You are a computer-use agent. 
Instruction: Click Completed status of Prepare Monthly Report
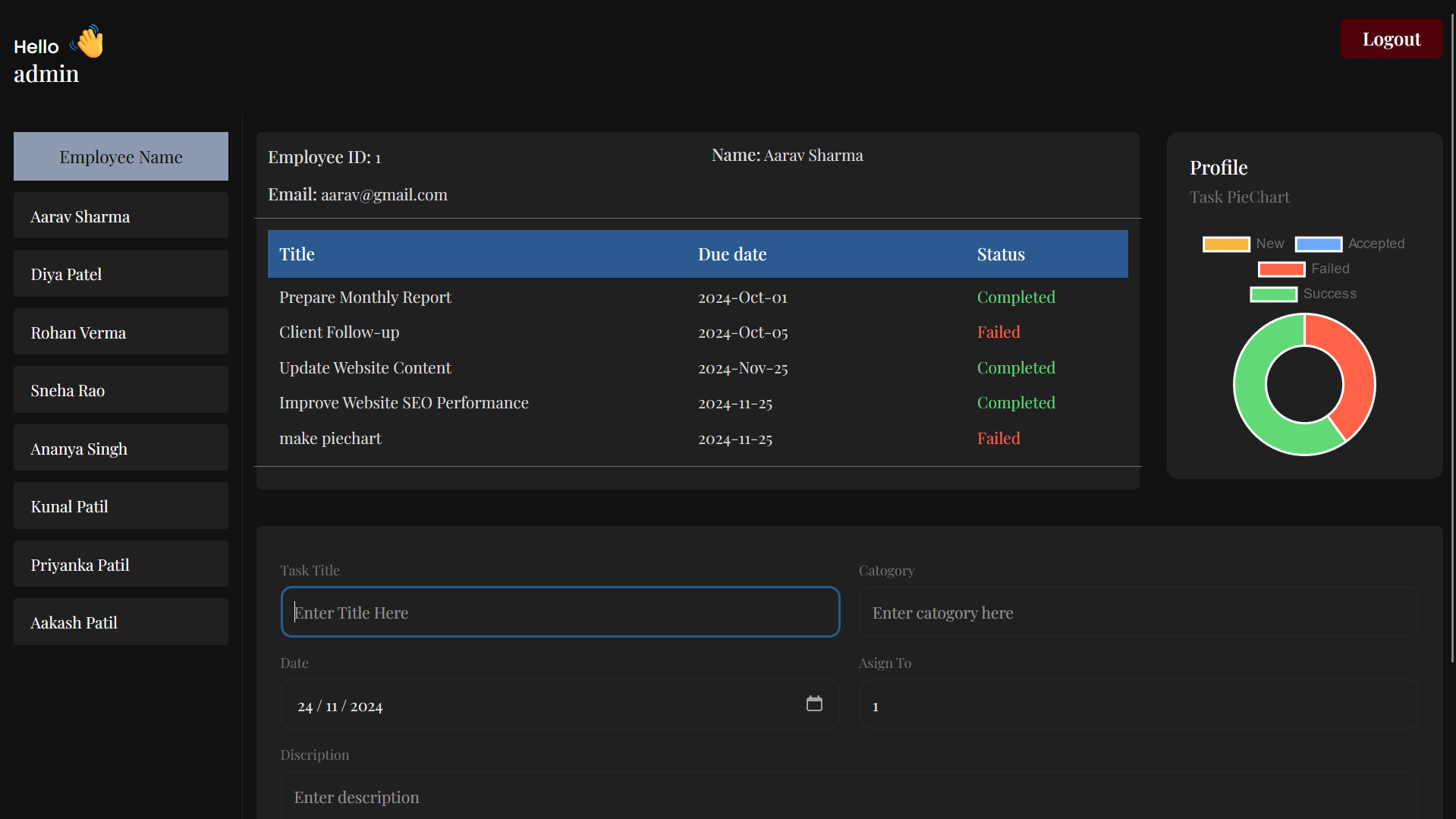pyautogui.click(x=1016, y=297)
